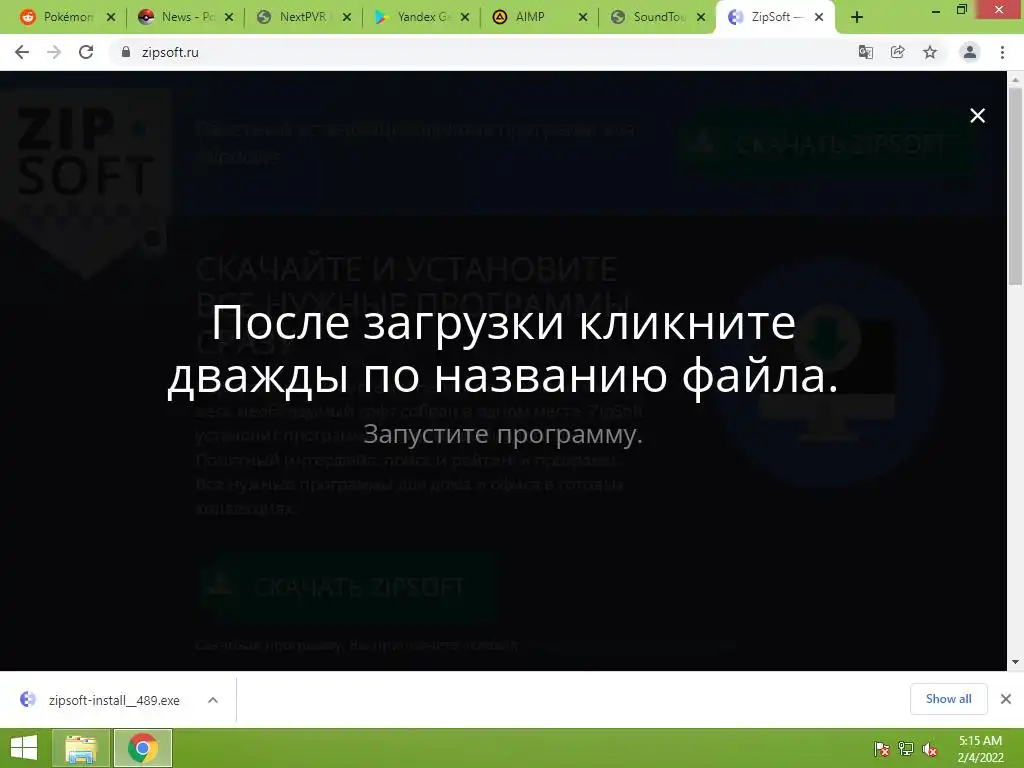
Task: Restore down the Chrome window
Action: point(961,9)
